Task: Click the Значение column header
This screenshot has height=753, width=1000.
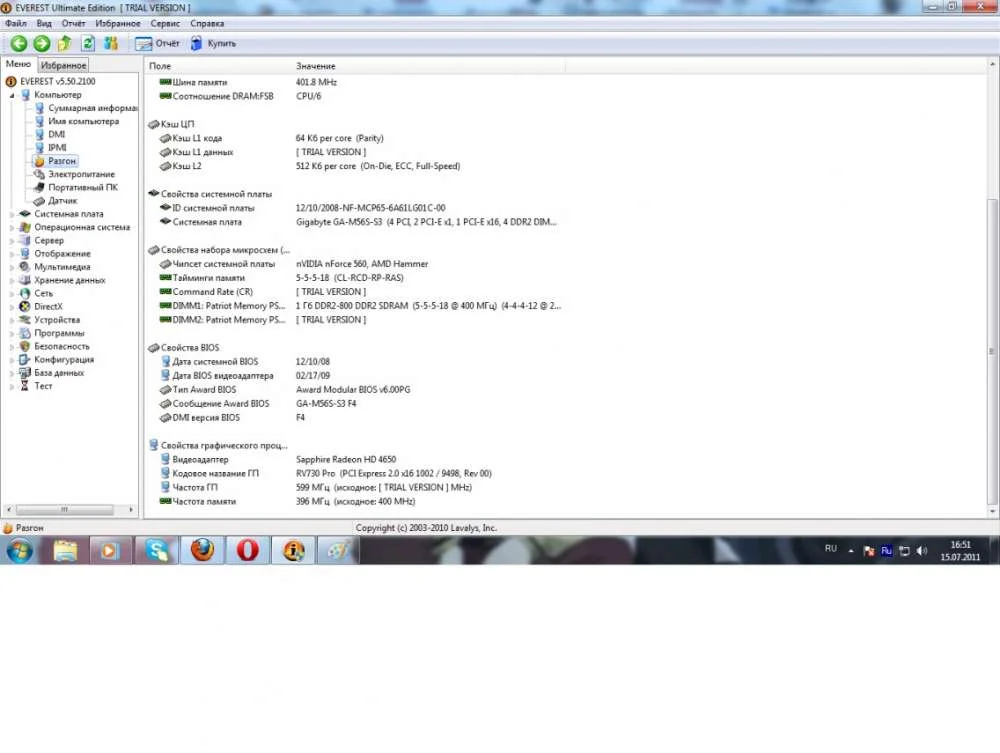Action: coord(427,66)
